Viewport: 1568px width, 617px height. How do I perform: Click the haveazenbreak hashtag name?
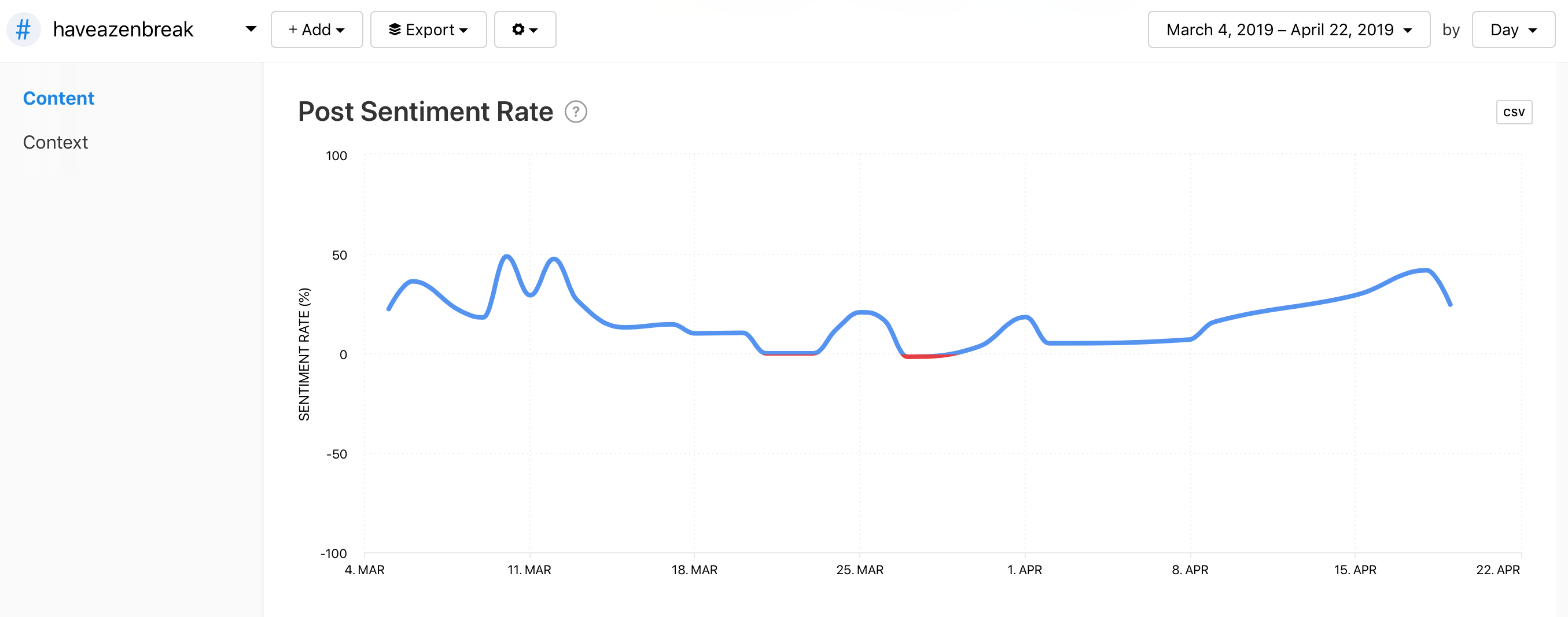[x=123, y=29]
